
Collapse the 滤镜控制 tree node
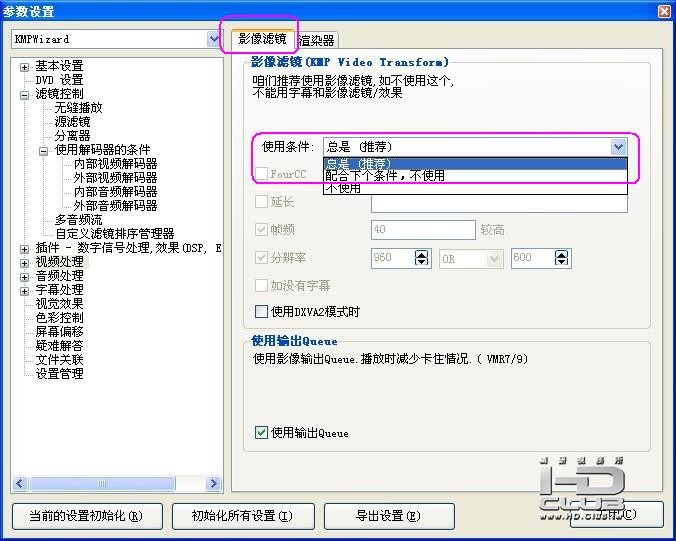click(25, 95)
